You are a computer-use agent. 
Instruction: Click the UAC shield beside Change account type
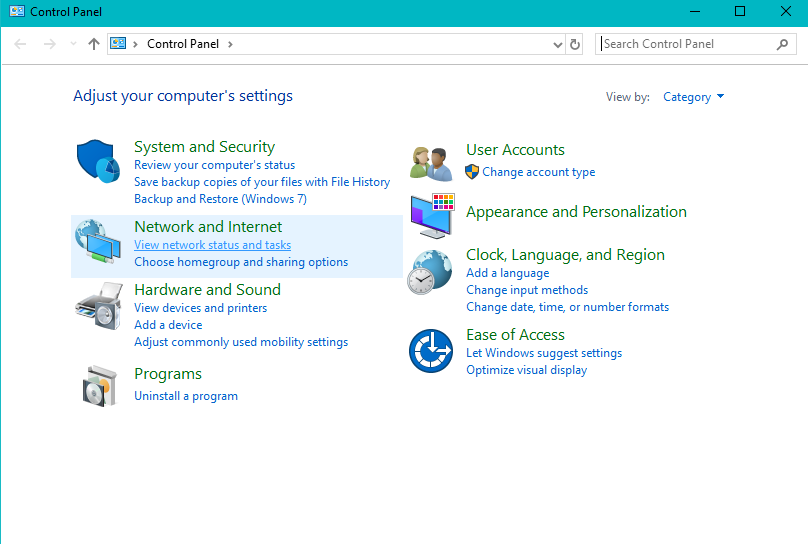[x=472, y=172]
